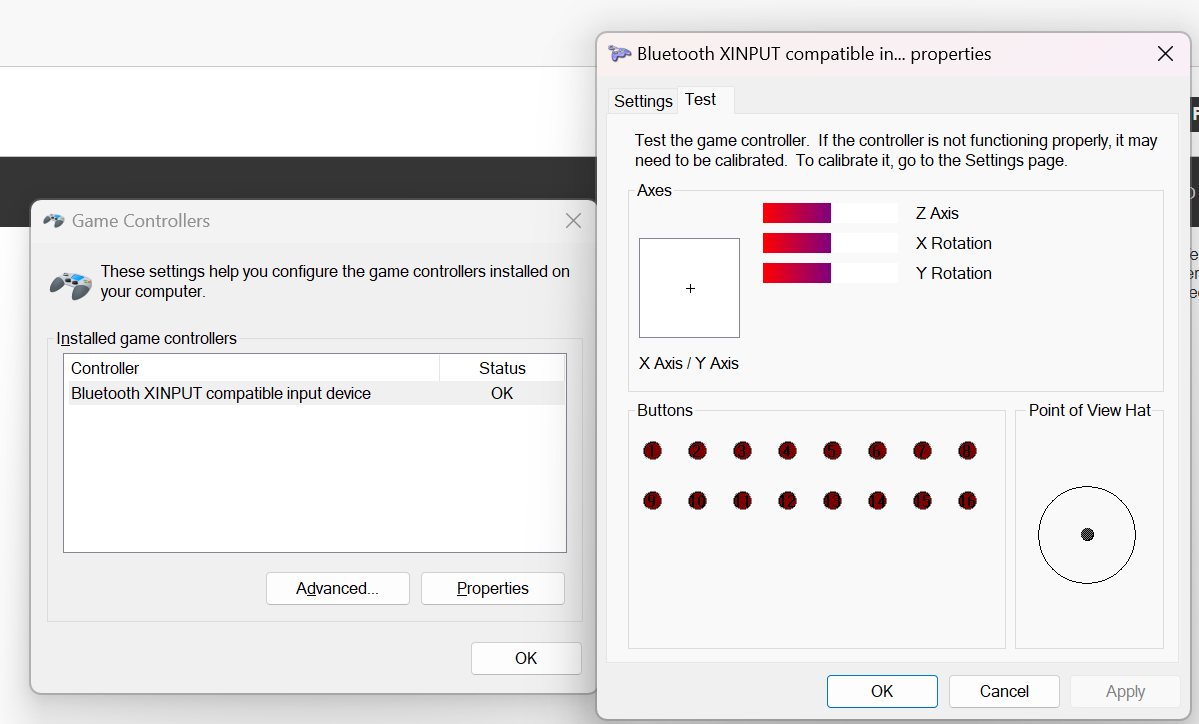Click button indicator 7 in Buttons
This screenshot has width=1199, height=724.
click(x=922, y=451)
